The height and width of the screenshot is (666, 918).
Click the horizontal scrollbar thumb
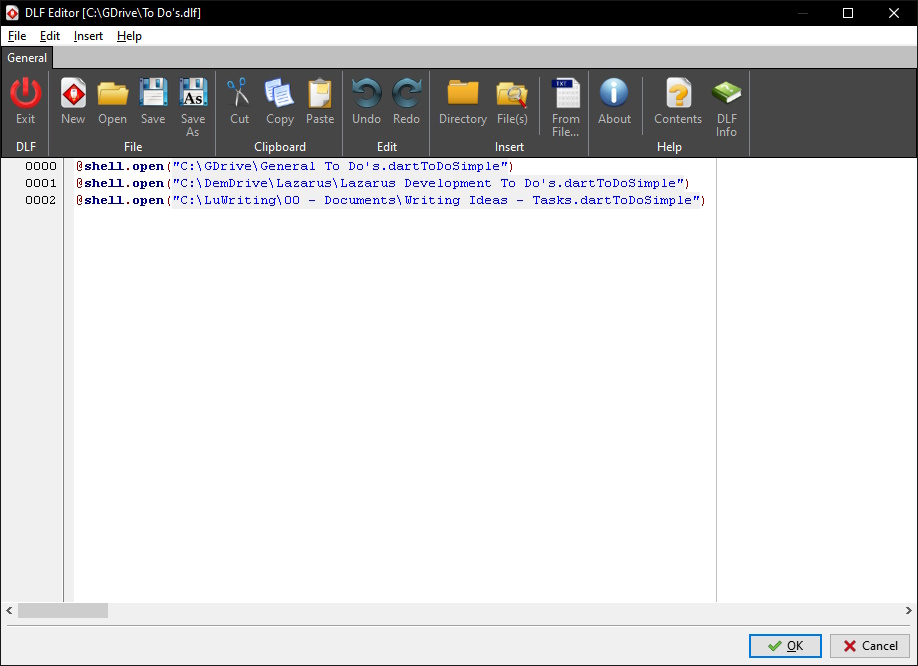[x=63, y=610]
